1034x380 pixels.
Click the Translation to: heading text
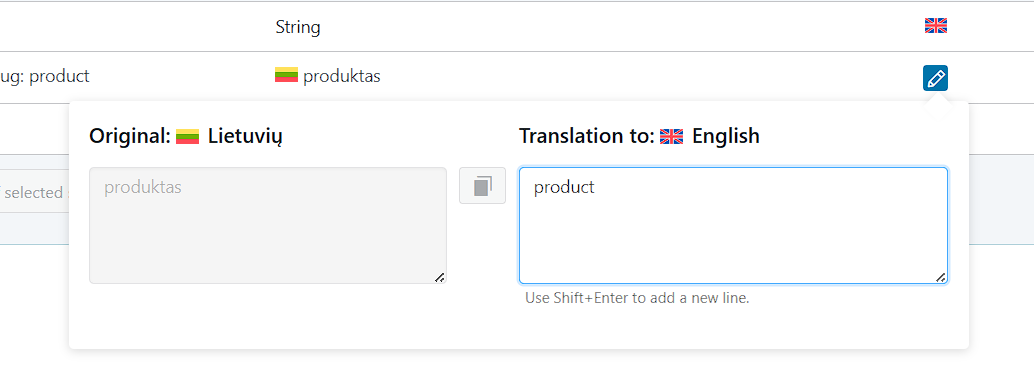click(587, 137)
